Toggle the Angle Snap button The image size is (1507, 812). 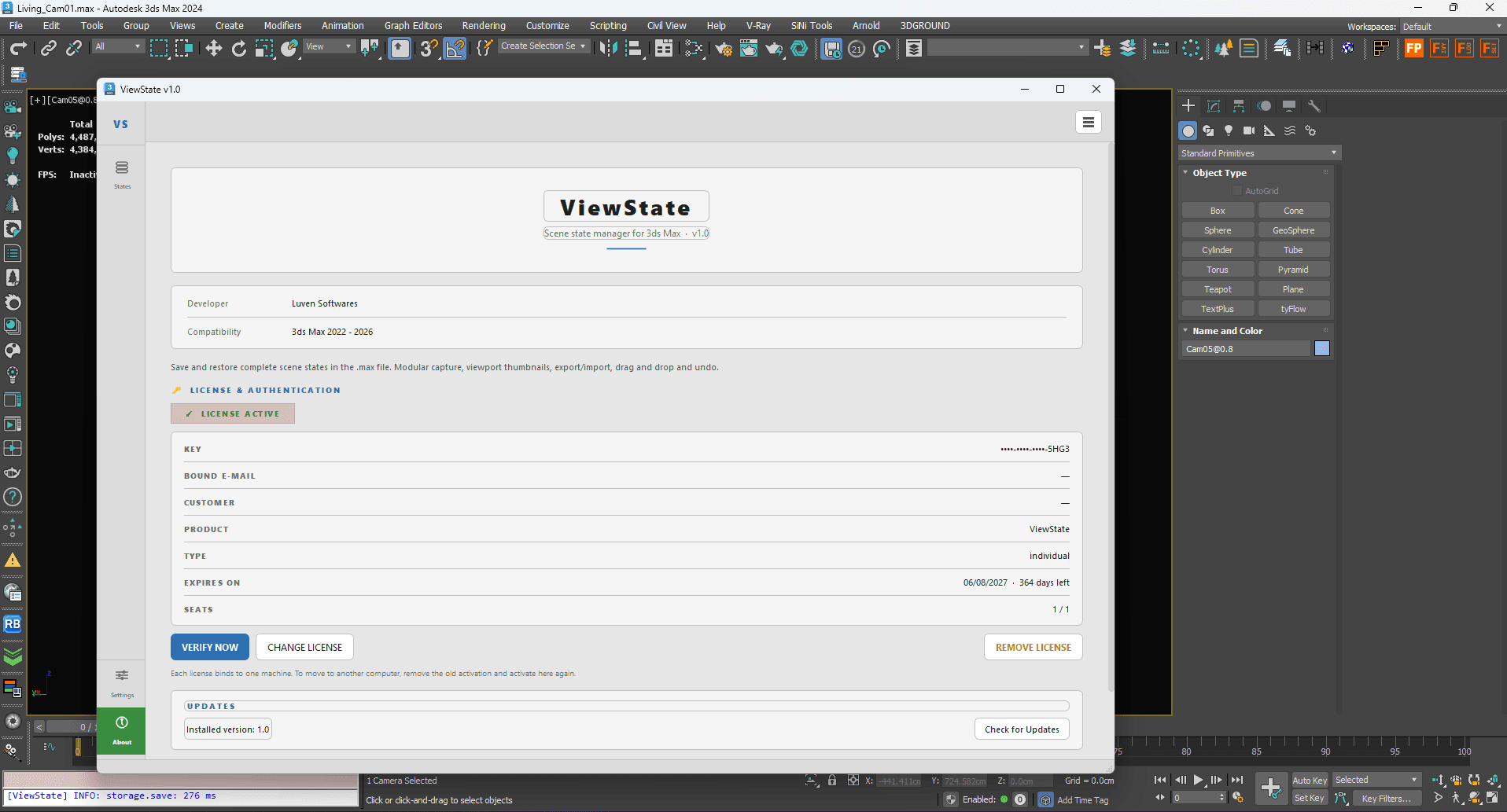coord(455,49)
